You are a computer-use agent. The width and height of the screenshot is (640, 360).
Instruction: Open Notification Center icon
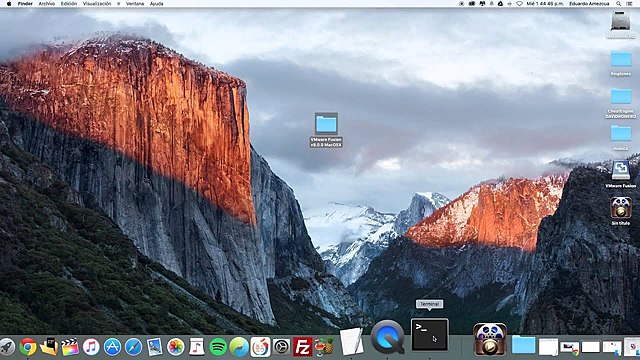point(629,4)
